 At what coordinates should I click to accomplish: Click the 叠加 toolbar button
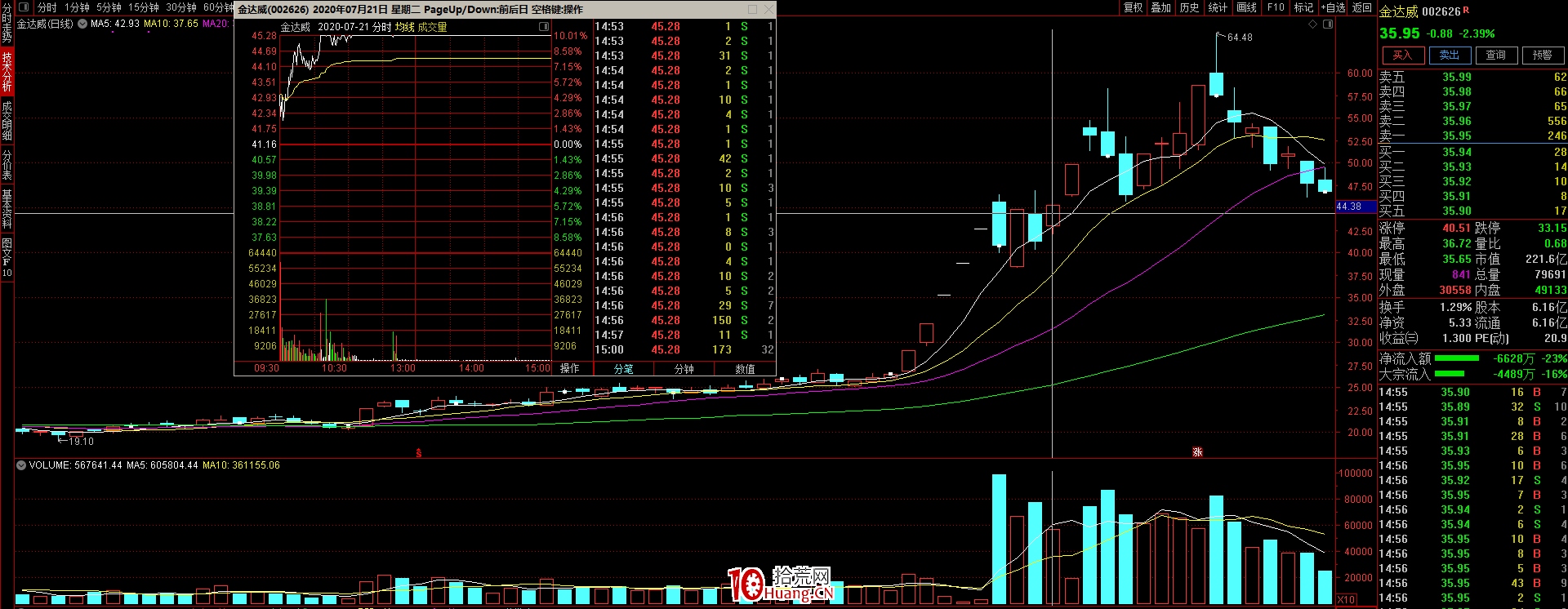pos(1161,7)
